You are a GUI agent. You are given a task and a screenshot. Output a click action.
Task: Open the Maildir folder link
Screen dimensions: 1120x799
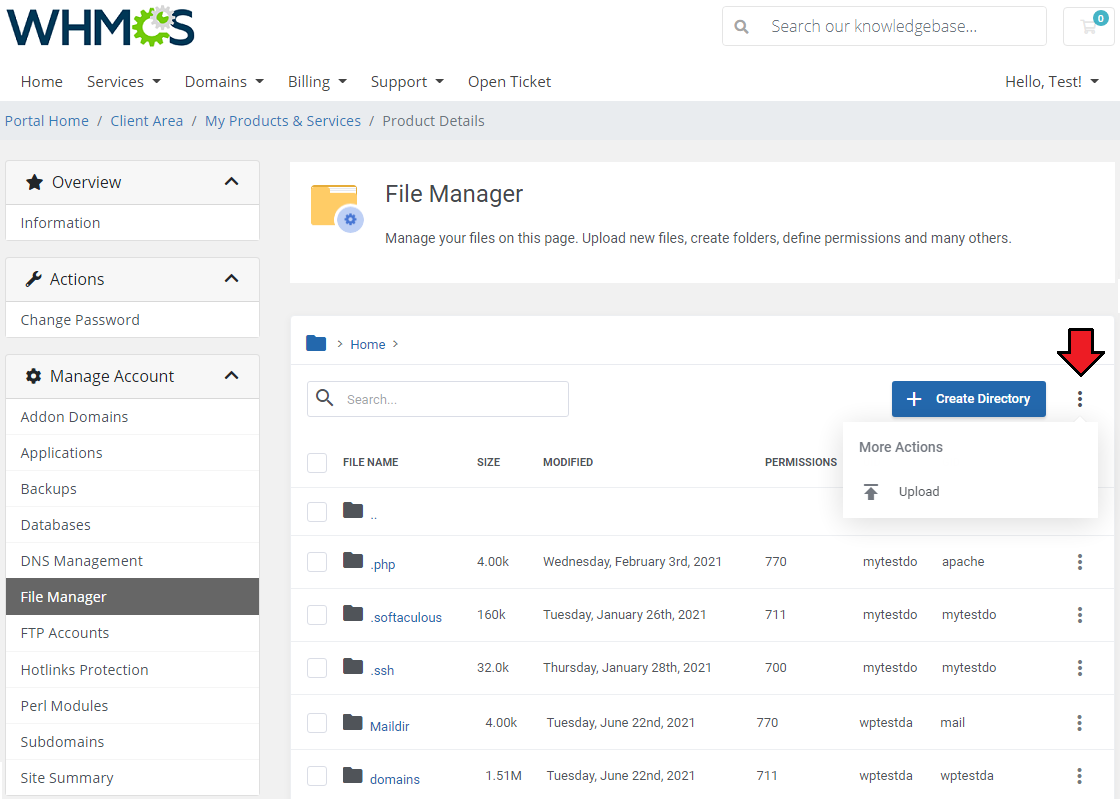point(389,726)
